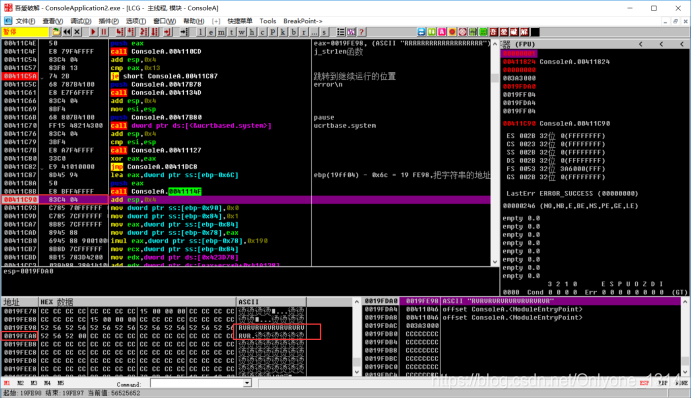Open CPU 'c' toolbar button
The height and width of the screenshot is (399, 691).
click(x=263, y=32)
